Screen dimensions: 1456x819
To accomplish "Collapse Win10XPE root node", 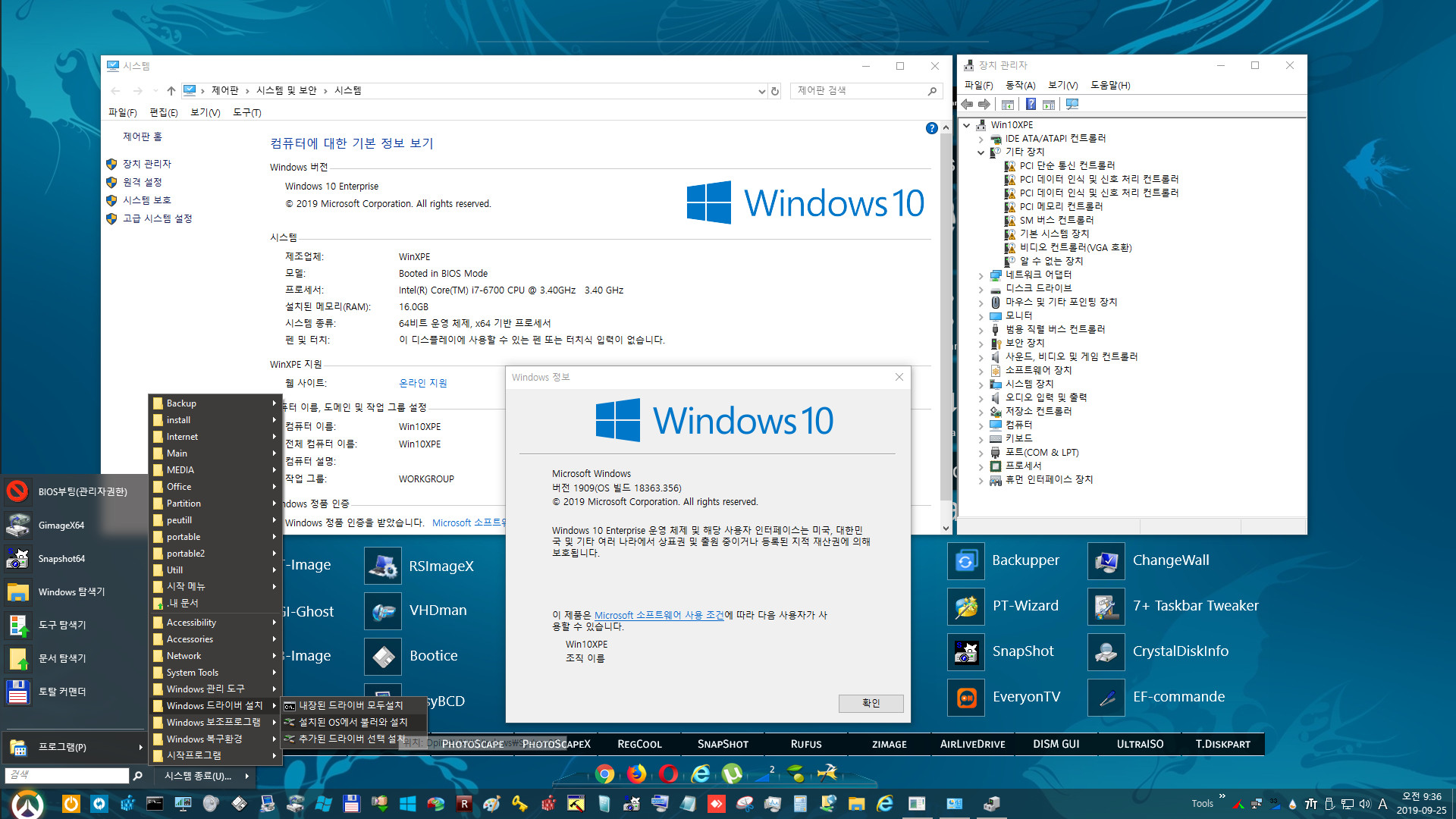I will point(967,125).
